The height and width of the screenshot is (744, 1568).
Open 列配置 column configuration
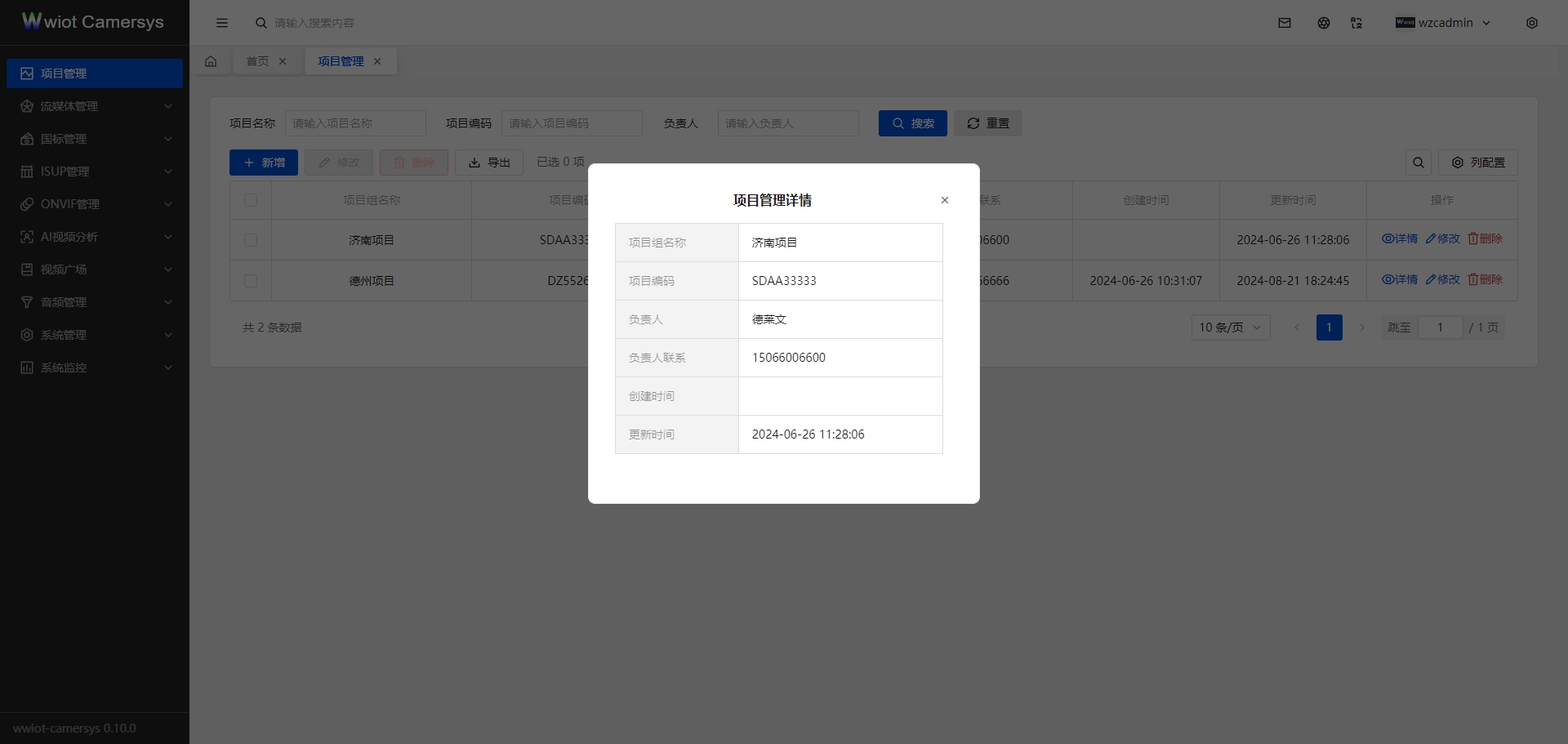[1478, 163]
